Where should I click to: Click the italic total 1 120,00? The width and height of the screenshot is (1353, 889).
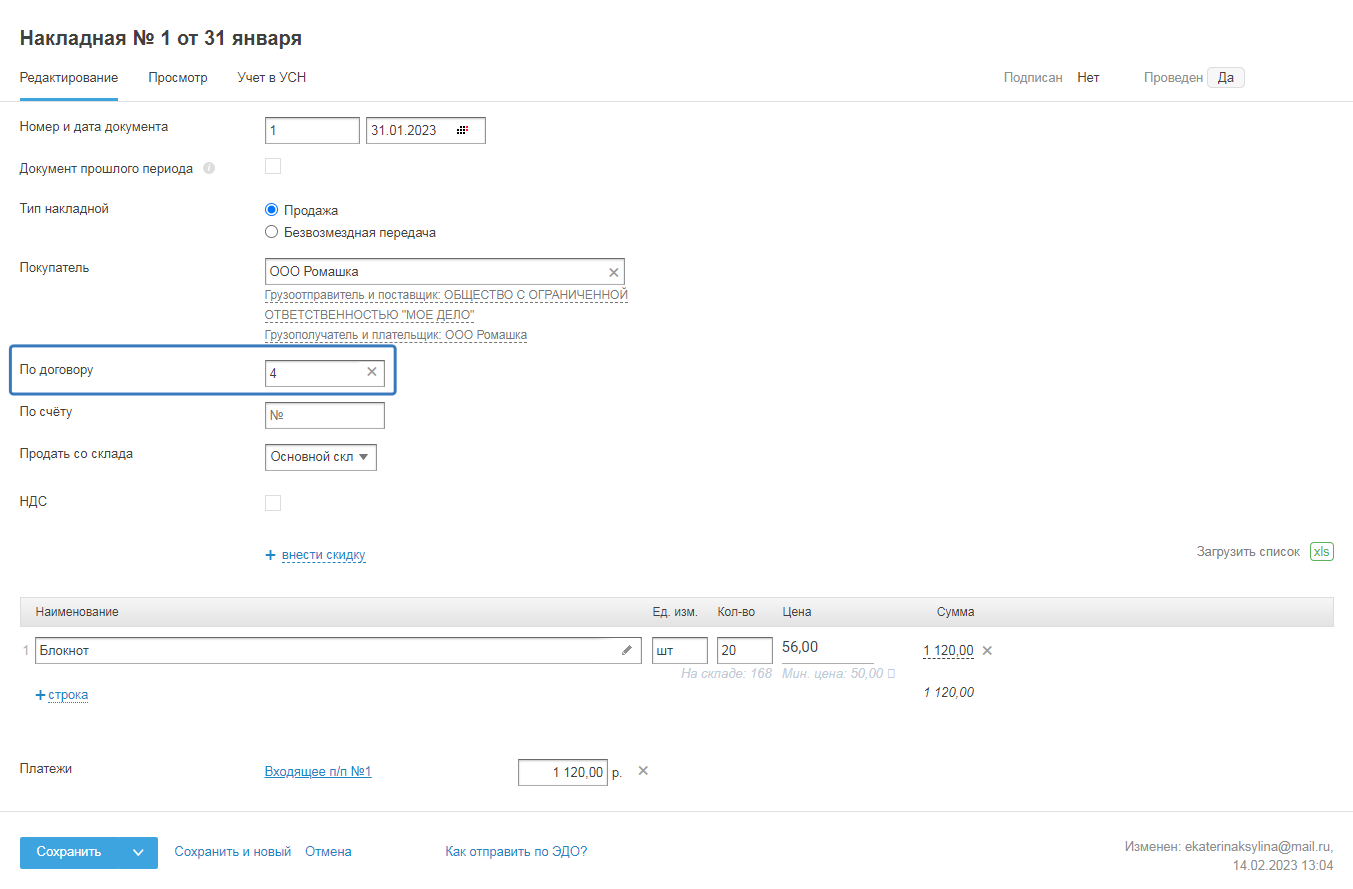(x=948, y=692)
